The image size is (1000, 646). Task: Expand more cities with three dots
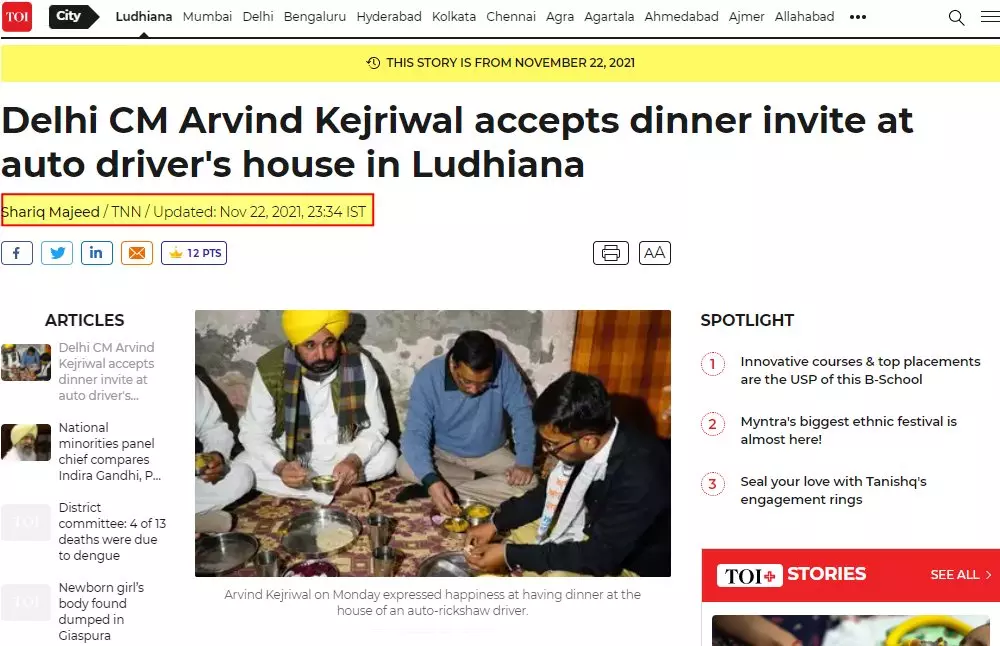coord(858,17)
